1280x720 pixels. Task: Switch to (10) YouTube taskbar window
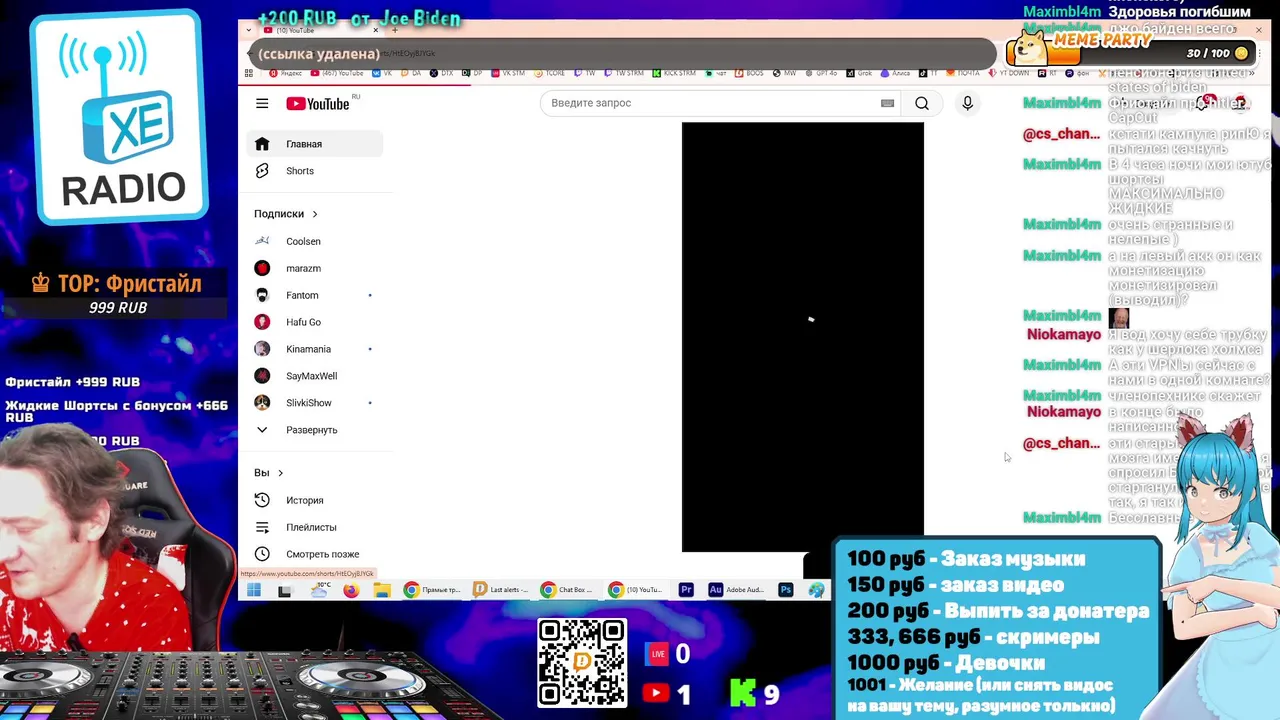coord(637,590)
